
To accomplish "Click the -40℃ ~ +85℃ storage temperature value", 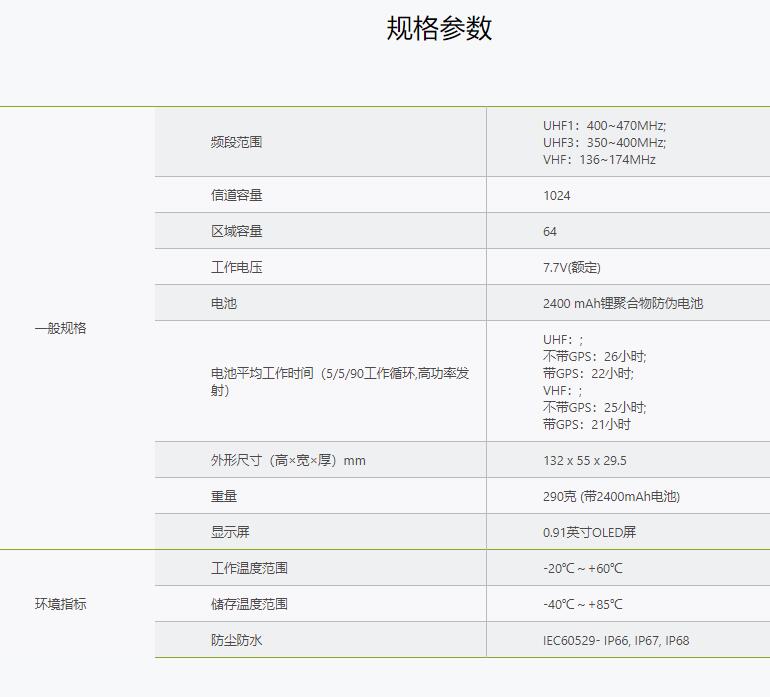I will click(x=583, y=604).
